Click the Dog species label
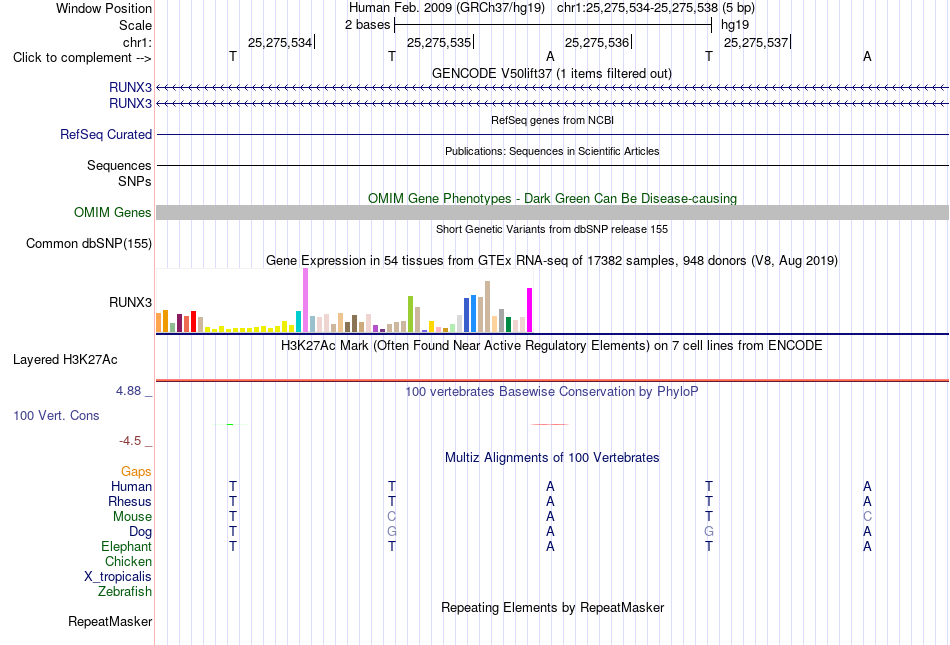 141,532
